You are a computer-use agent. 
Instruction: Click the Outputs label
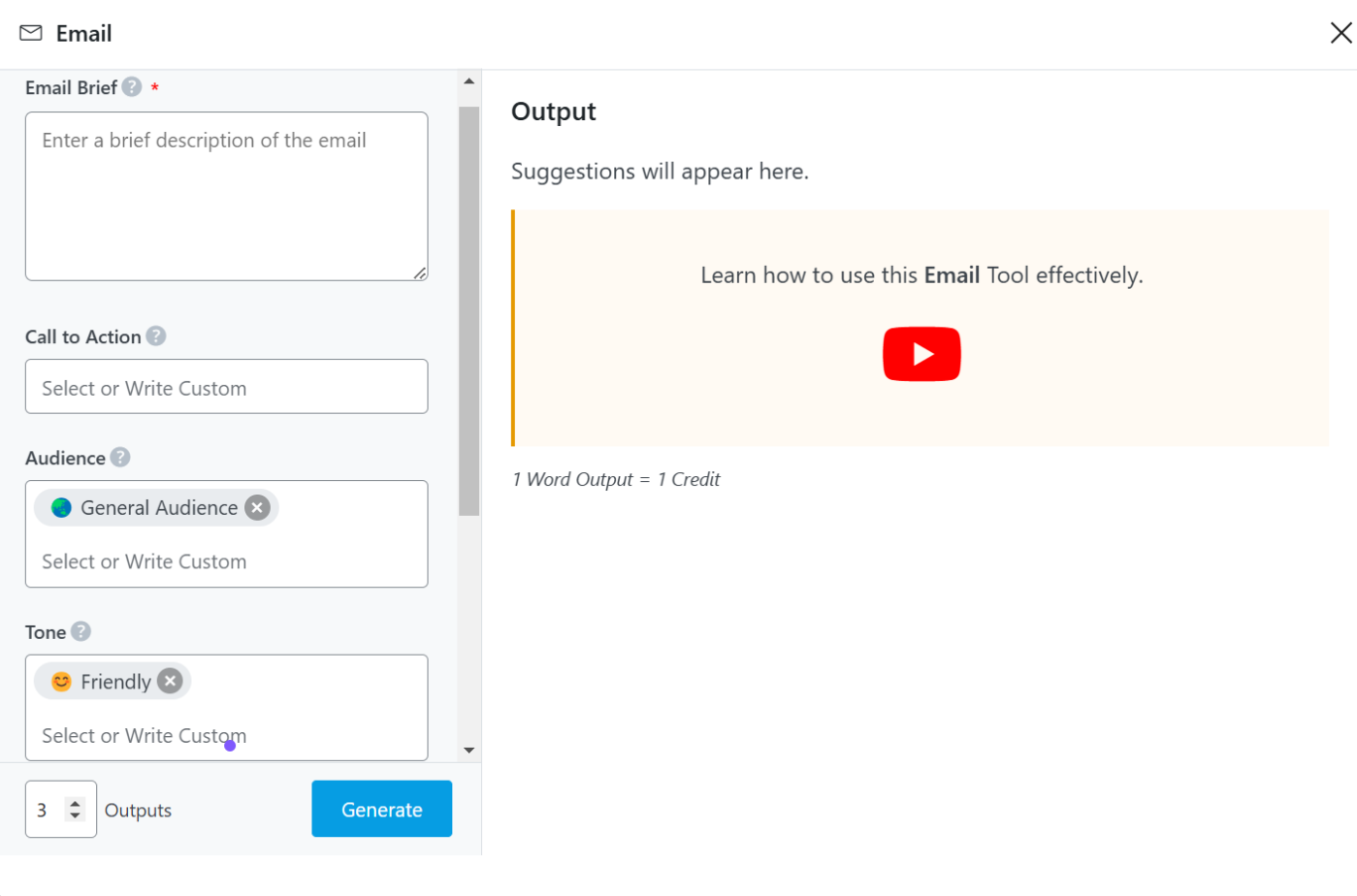click(138, 811)
